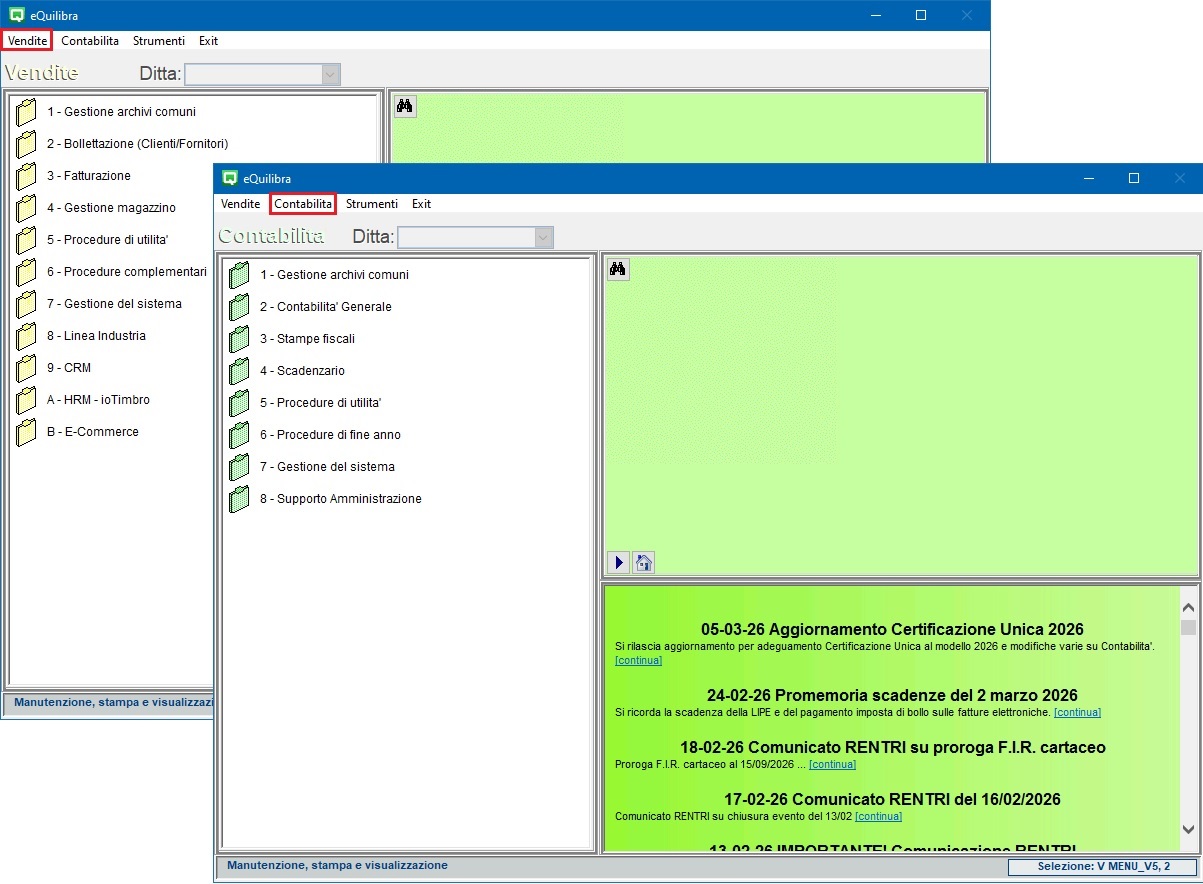This screenshot has width=1203, height=884.
Task: Click the yellow folder icon for Fatturazione
Action: 26,176
